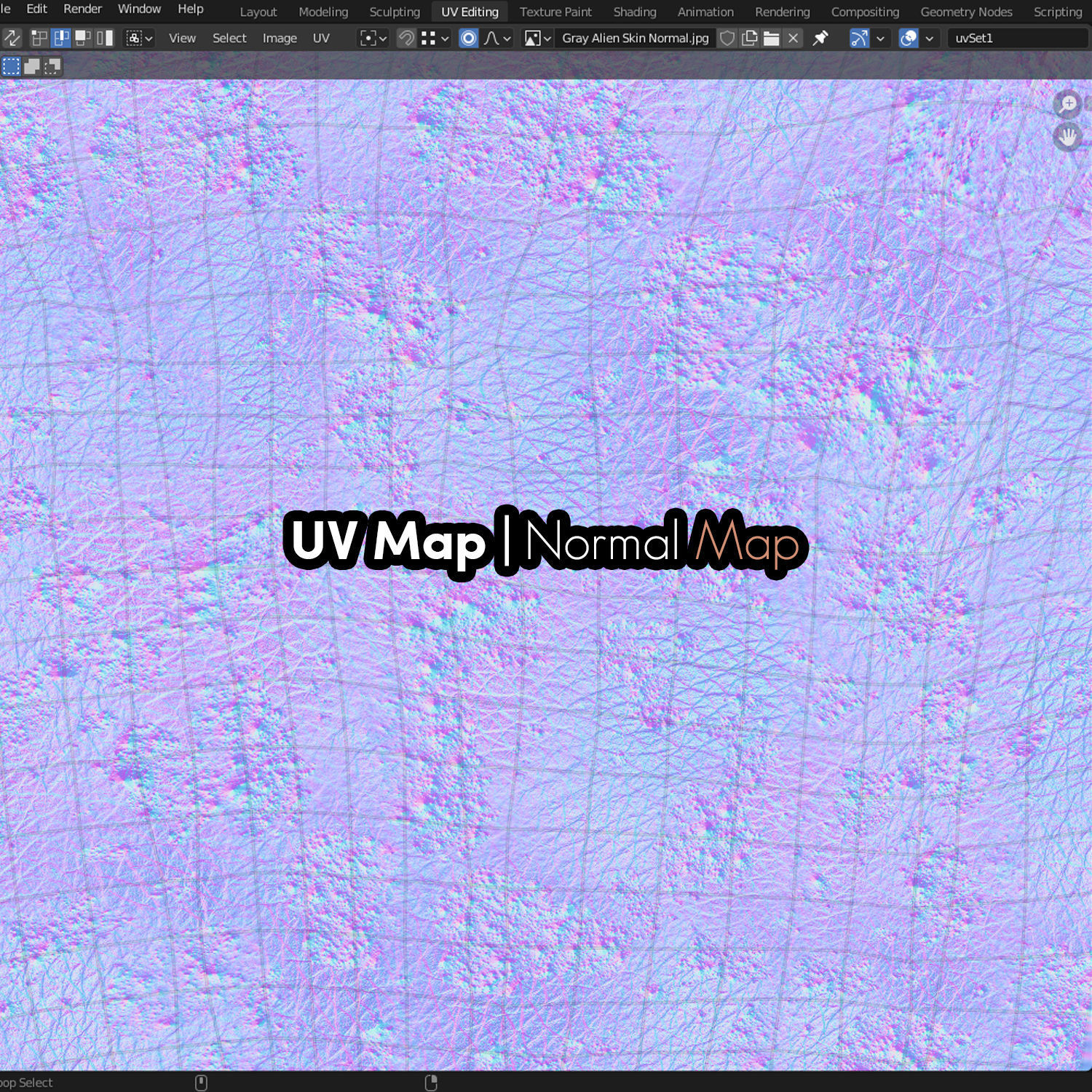
Task: Toggle UV sync selection arrows icon
Action: pyautogui.click(x=12, y=38)
